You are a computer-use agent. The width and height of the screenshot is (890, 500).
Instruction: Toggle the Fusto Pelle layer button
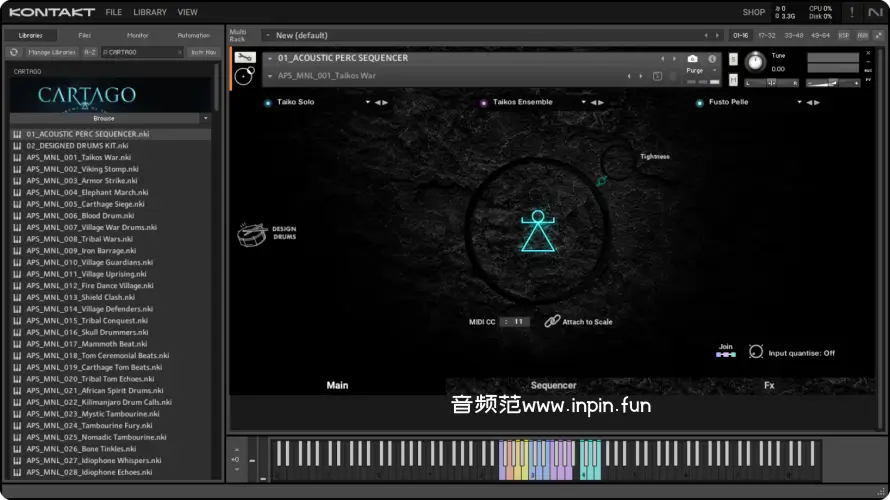click(x=700, y=102)
